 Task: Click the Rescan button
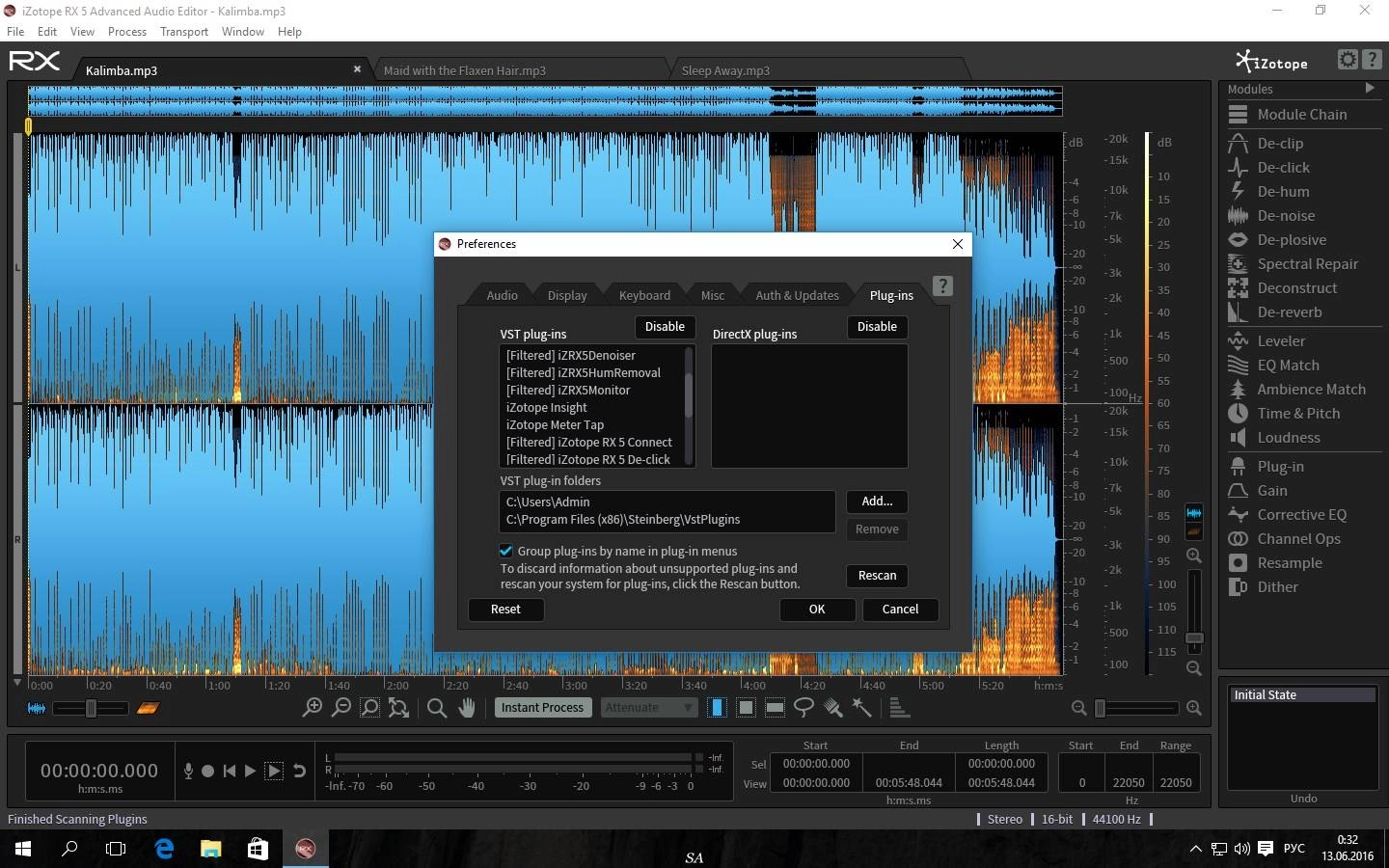coord(877,576)
